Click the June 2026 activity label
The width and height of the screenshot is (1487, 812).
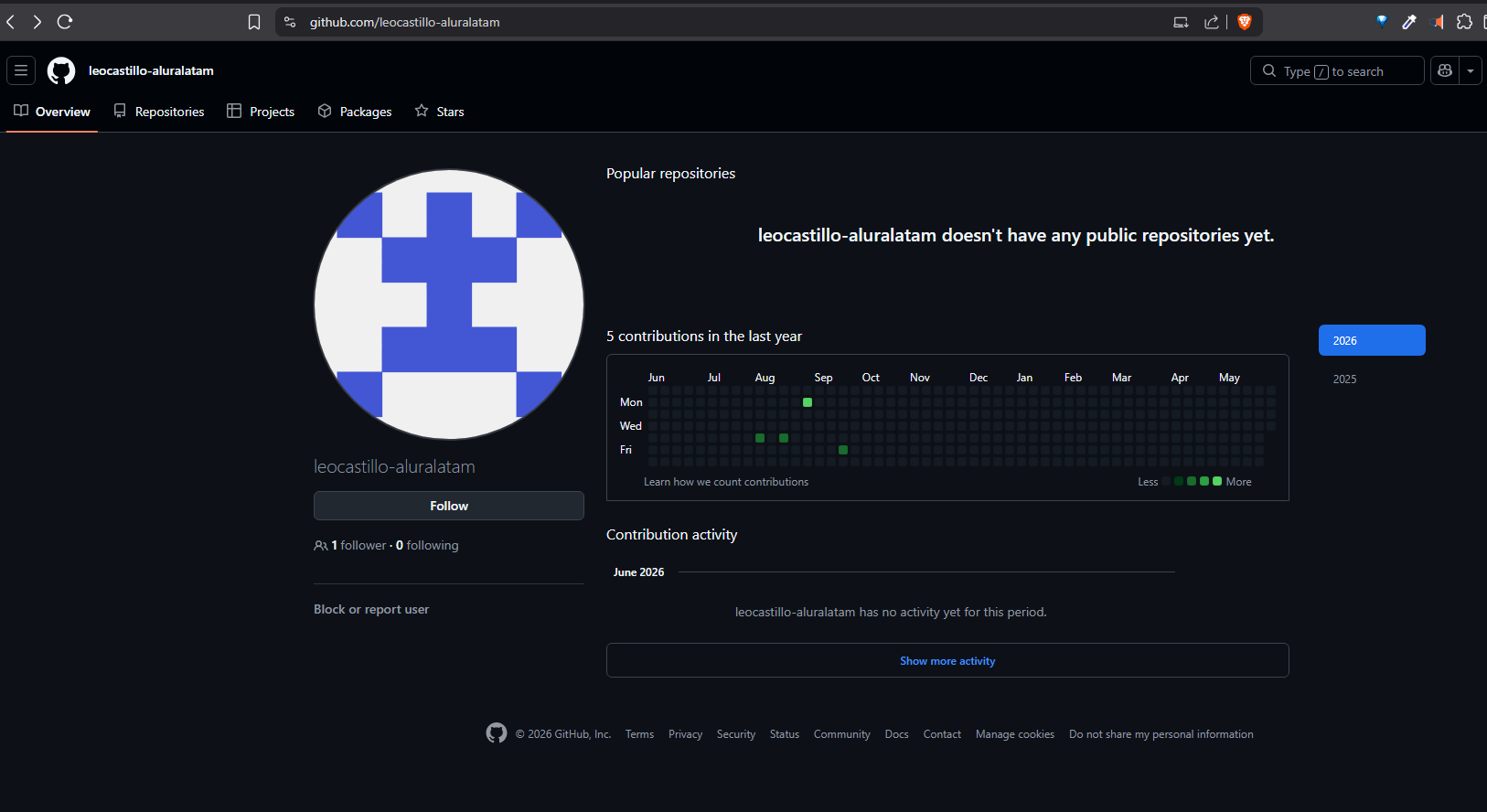coord(638,572)
